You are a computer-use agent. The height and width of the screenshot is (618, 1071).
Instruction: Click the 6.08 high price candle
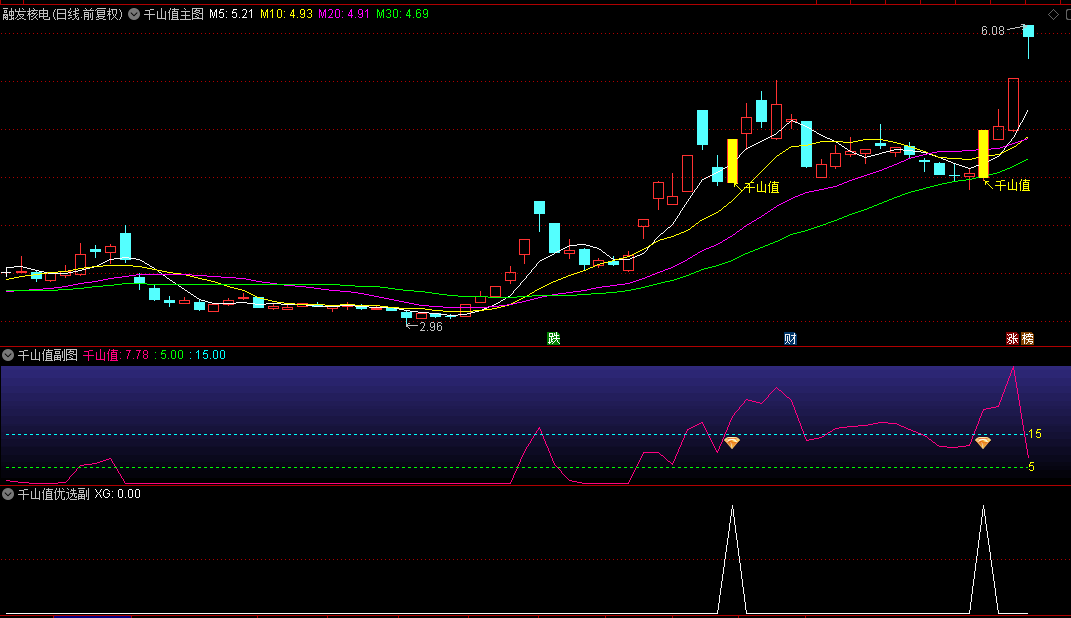[x=1028, y=31]
